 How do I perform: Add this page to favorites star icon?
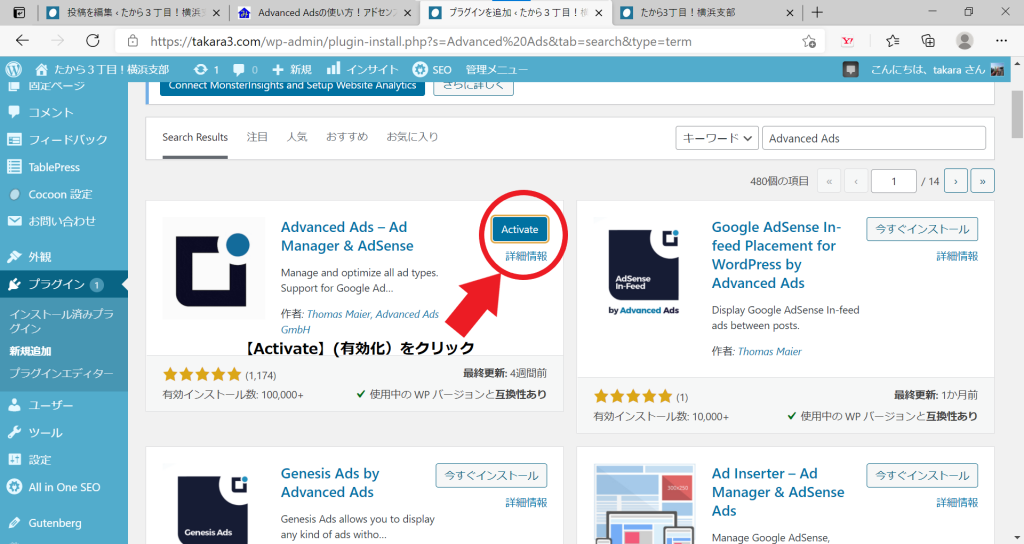pyautogui.click(x=809, y=41)
